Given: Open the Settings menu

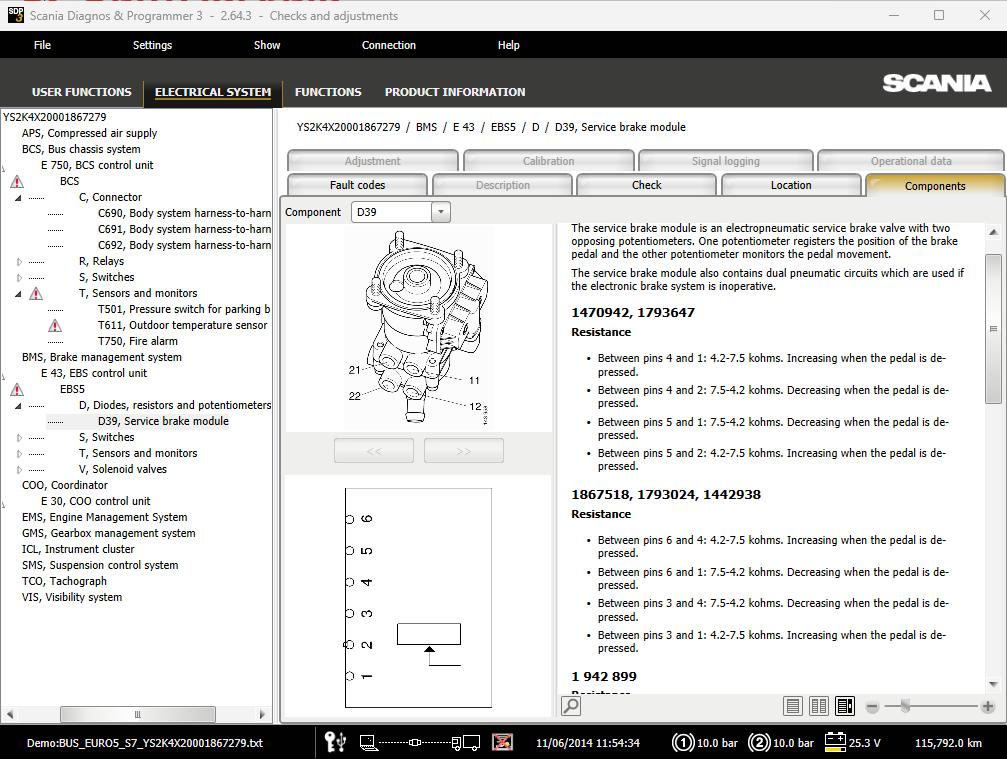Looking at the screenshot, I should [x=152, y=45].
